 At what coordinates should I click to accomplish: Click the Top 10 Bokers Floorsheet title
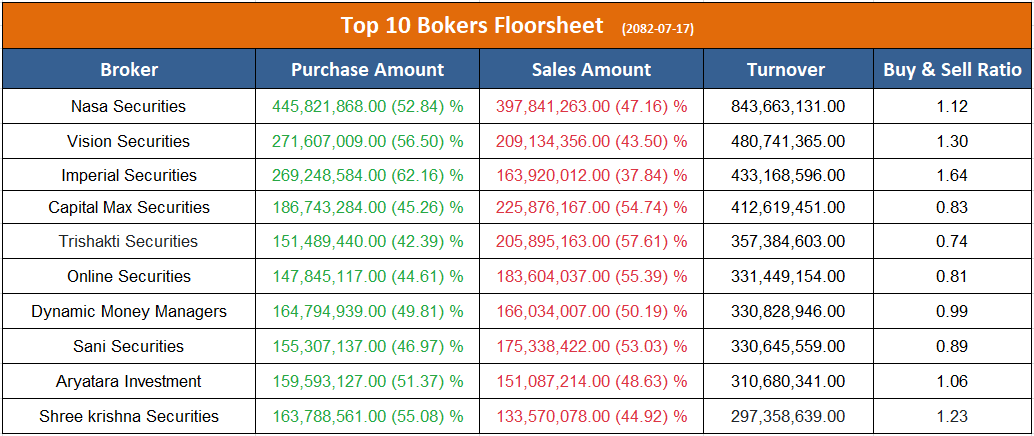(473, 25)
